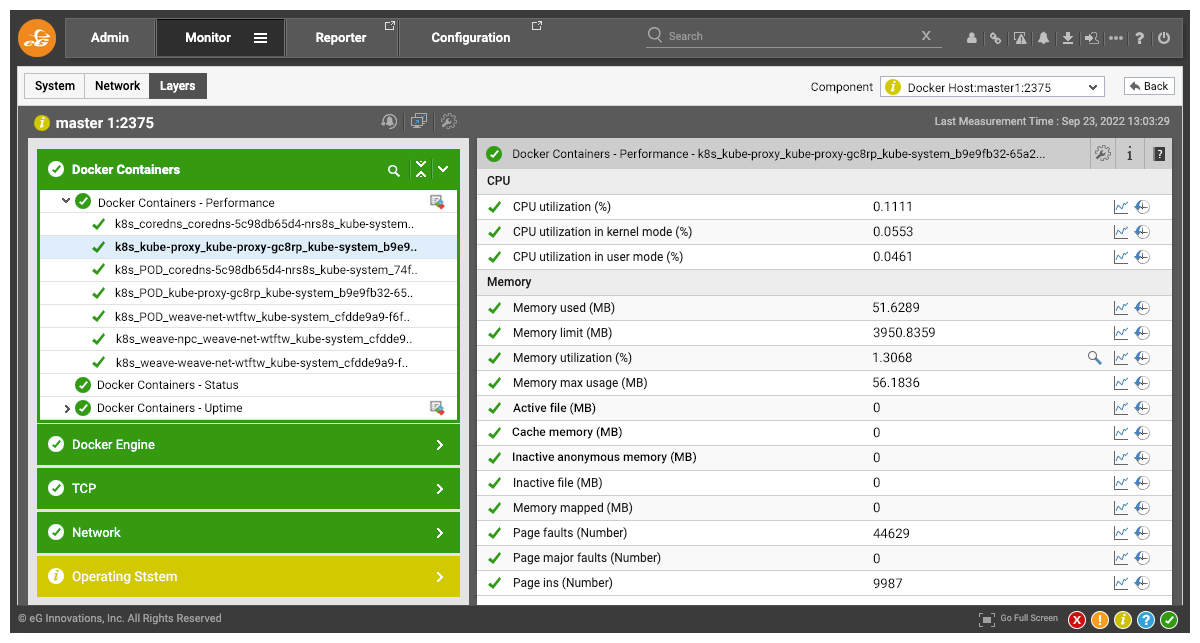Open history chart for CPU utilization in kernel mode

[1142, 232]
